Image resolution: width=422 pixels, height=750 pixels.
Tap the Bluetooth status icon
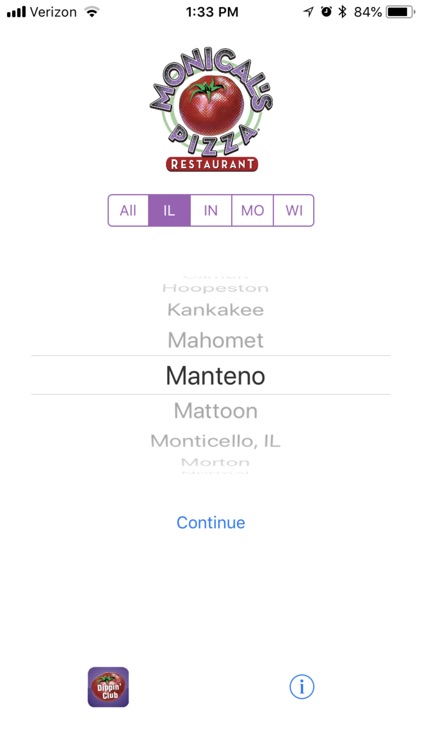342,12
